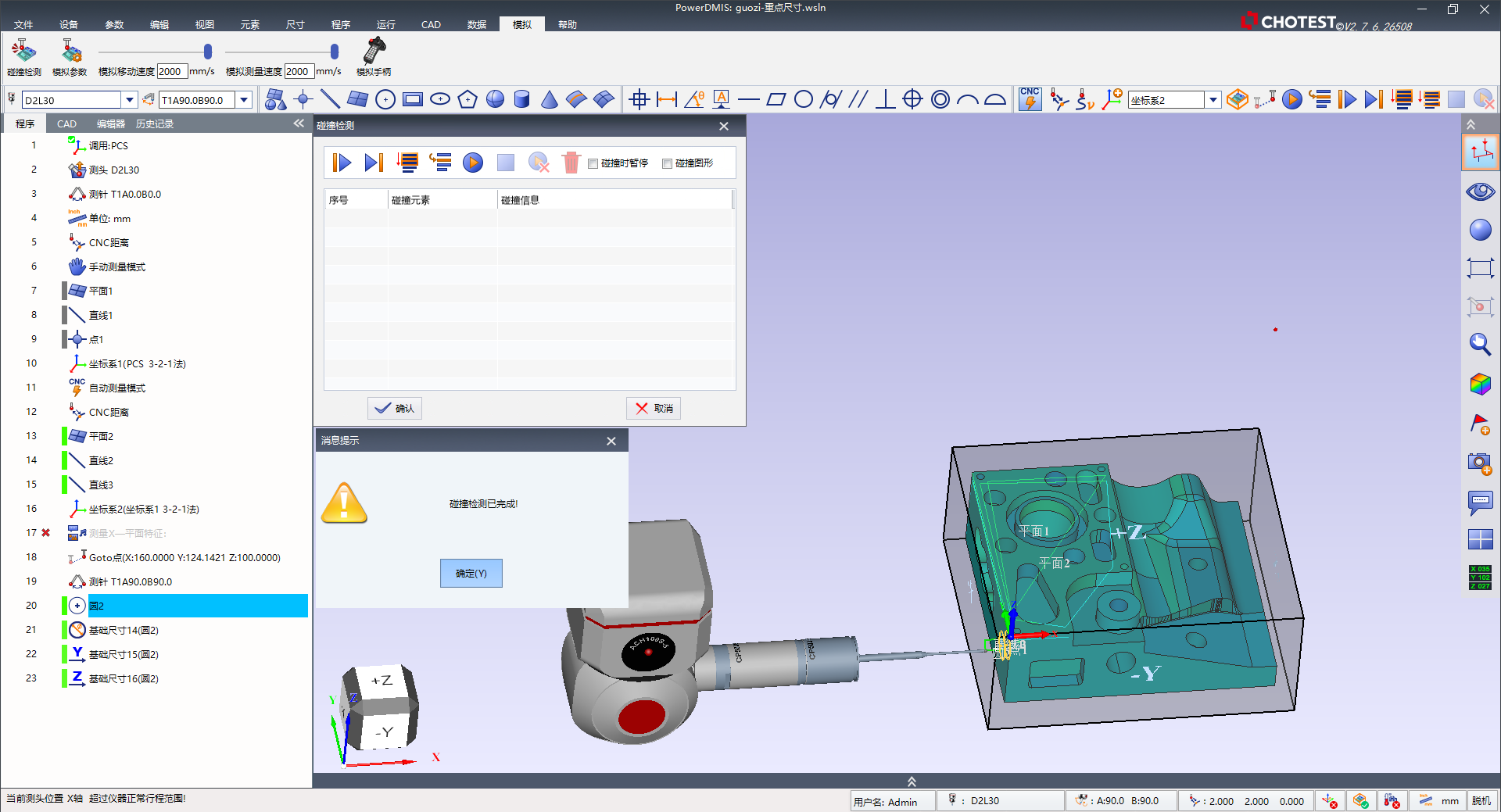Collapse the left program panel
This screenshot has width=1501, height=812.
coord(299,123)
